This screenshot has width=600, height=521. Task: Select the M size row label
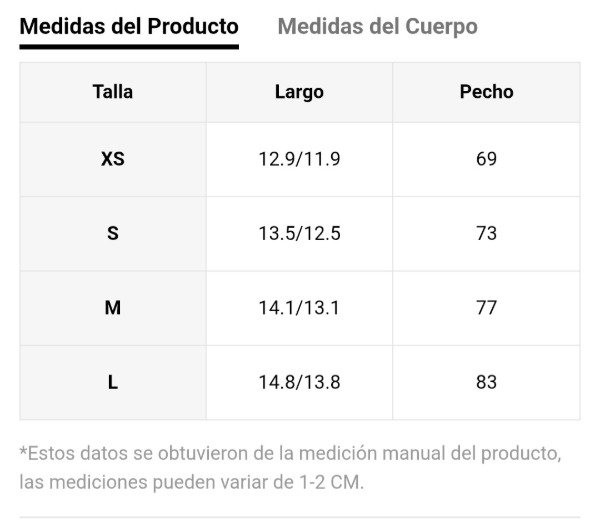click(113, 308)
